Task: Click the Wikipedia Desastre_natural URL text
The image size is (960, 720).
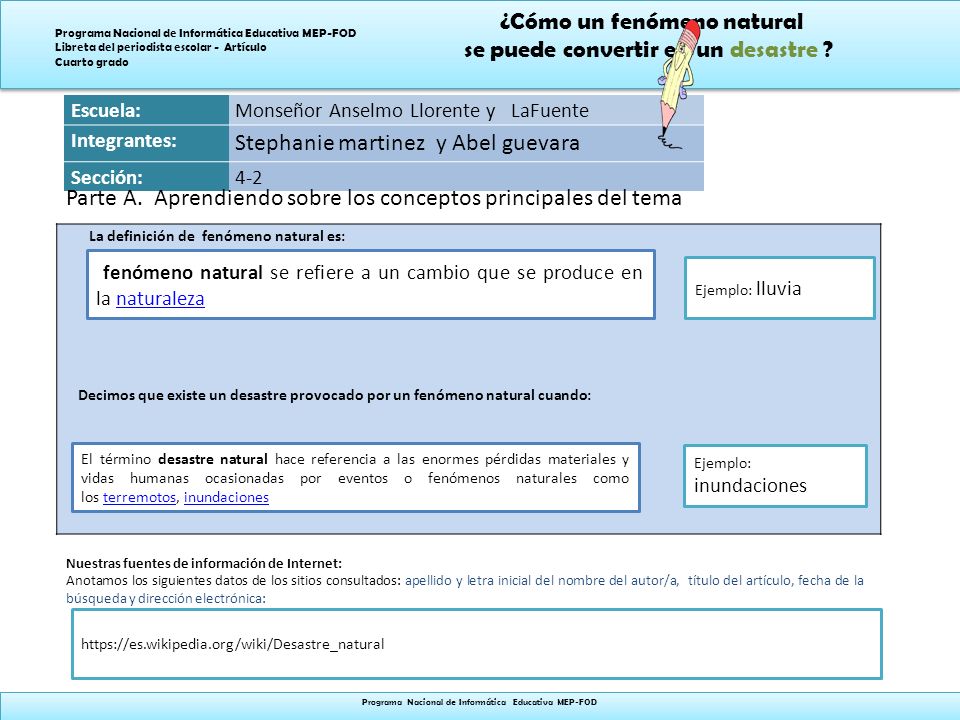Action: pyautogui.click(x=233, y=644)
